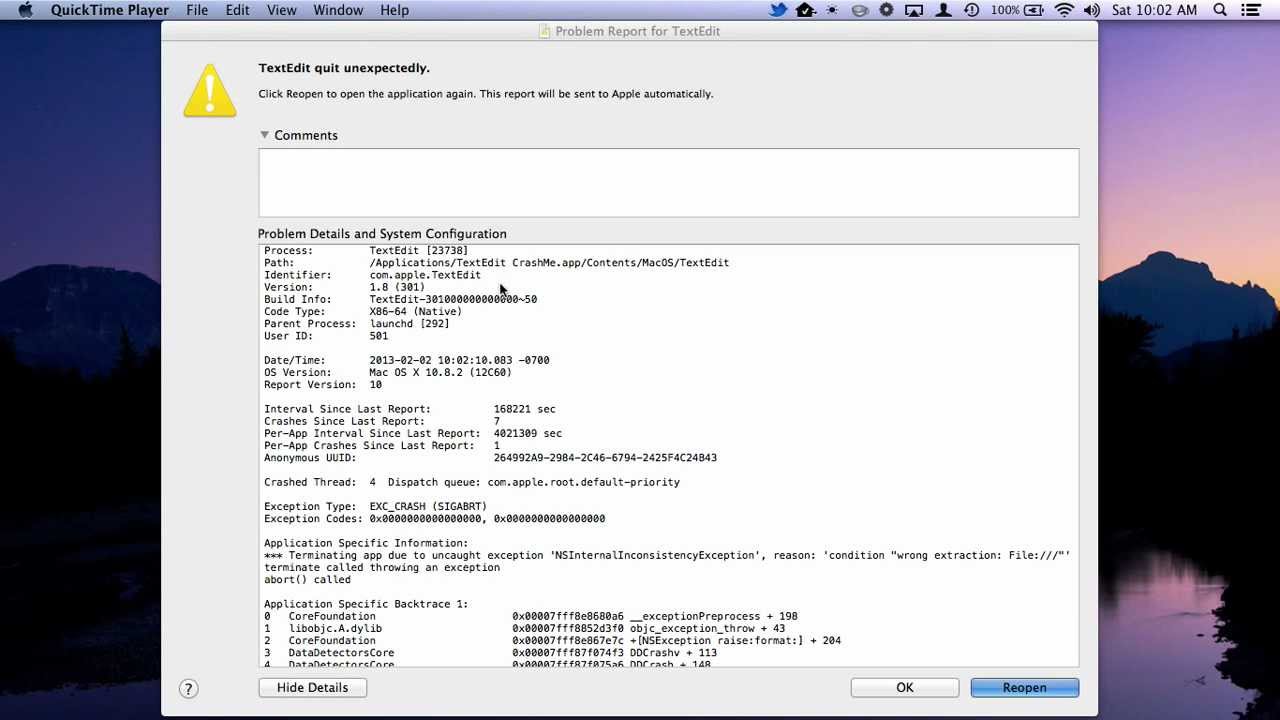Click the parent process 'launchd [292]'
This screenshot has height=720, width=1280.
point(409,324)
